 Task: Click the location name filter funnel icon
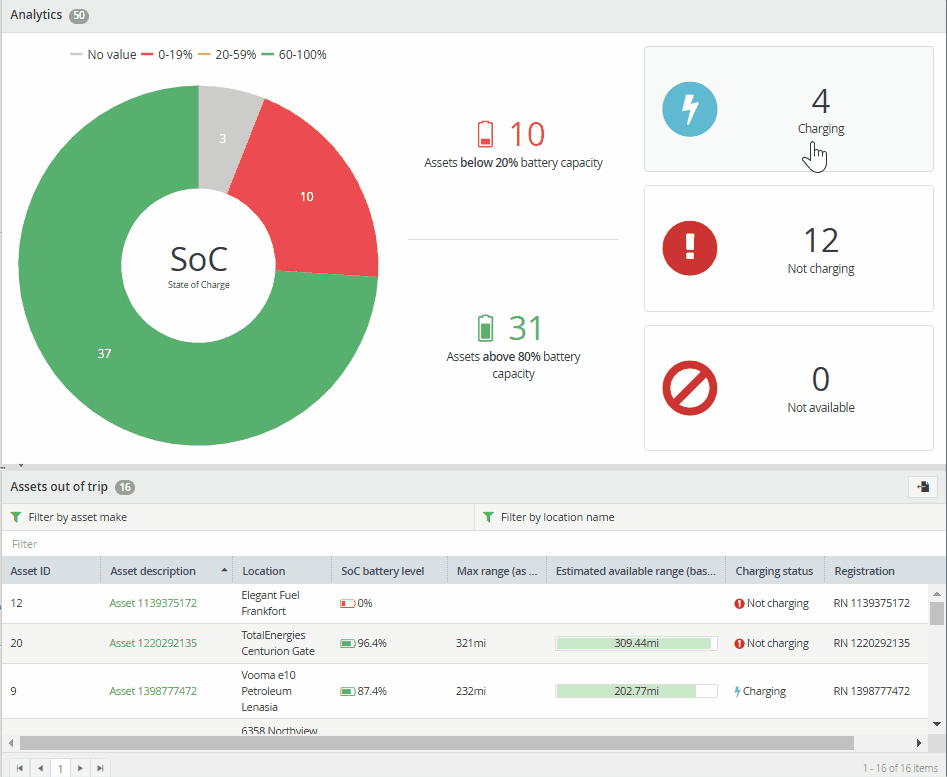489,517
